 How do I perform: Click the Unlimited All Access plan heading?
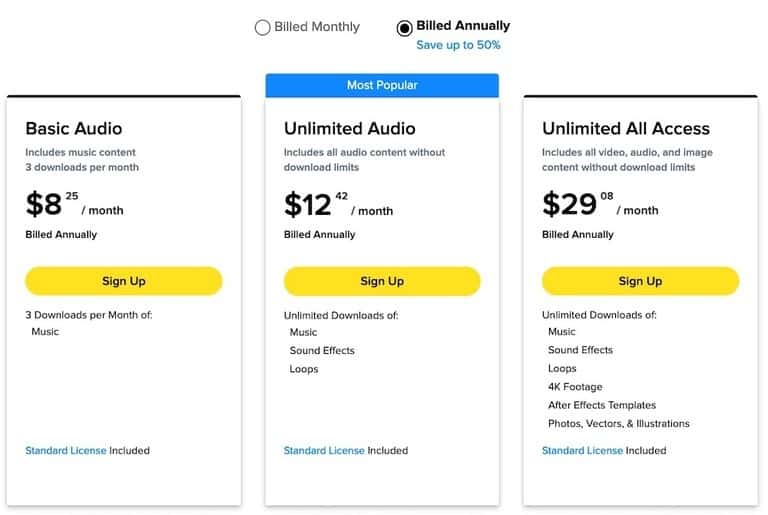[x=626, y=128]
